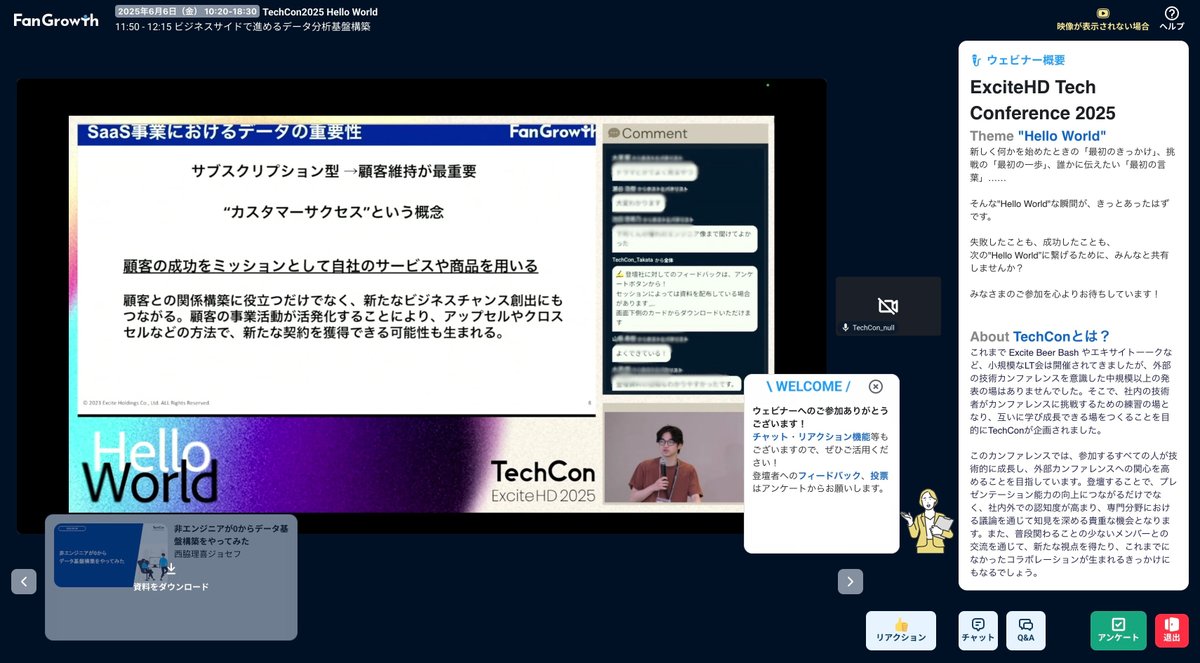1200x663 pixels.
Task: Click the "About TechConとは？" heading
Action: pos(1040,336)
